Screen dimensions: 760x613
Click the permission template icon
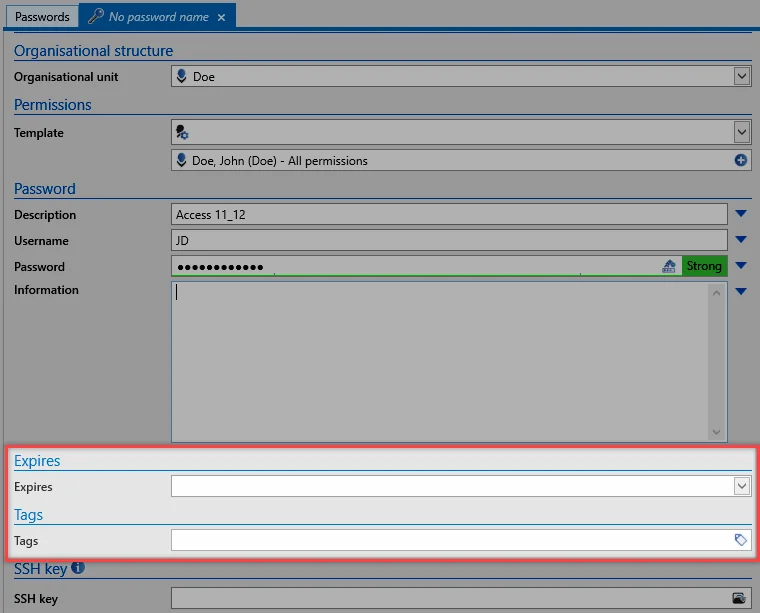[182, 132]
